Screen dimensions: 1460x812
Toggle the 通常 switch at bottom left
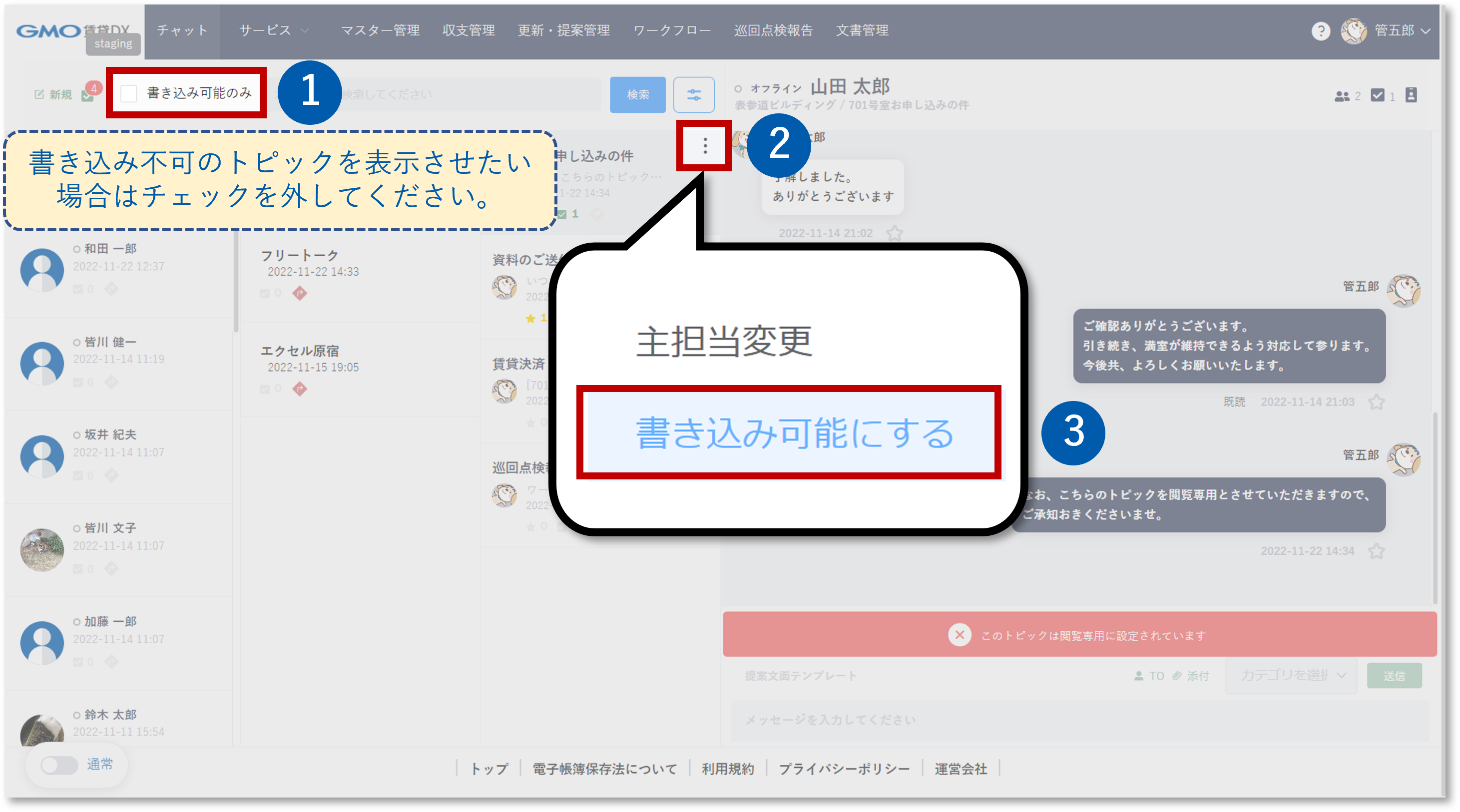point(59,765)
